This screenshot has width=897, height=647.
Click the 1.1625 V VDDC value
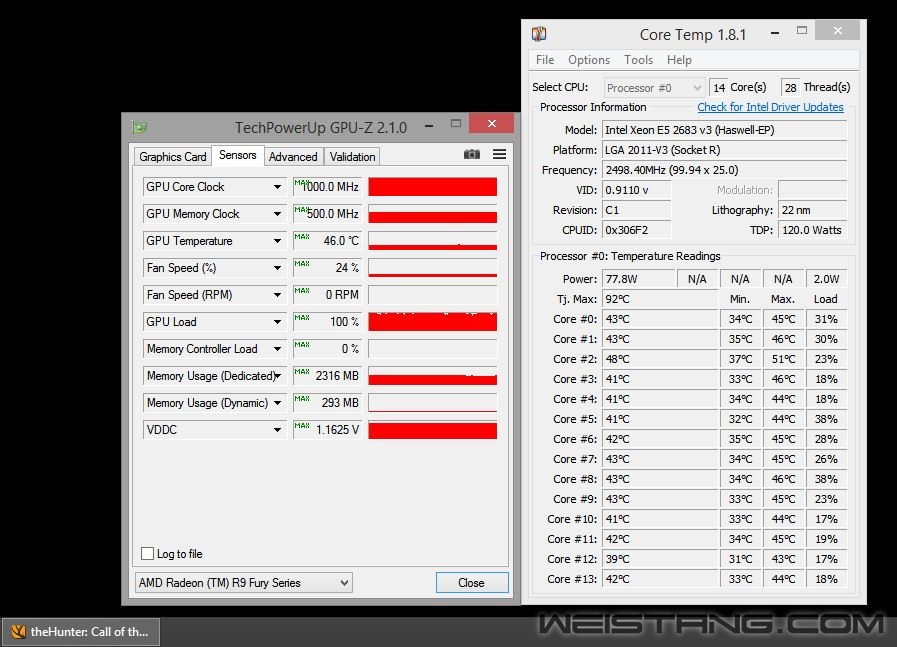click(327, 430)
